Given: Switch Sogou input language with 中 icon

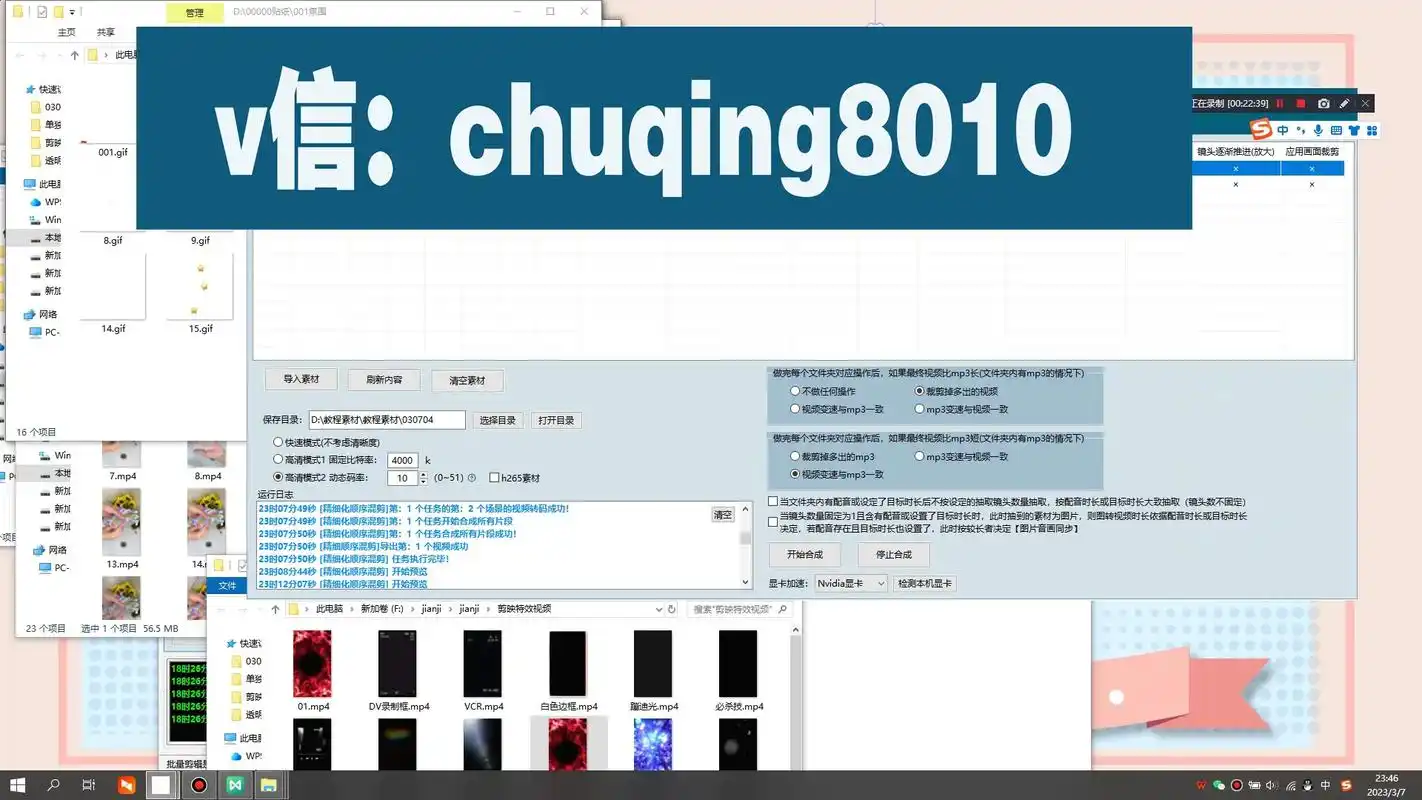Looking at the screenshot, I should pyautogui.click(x=1282, y=130).
